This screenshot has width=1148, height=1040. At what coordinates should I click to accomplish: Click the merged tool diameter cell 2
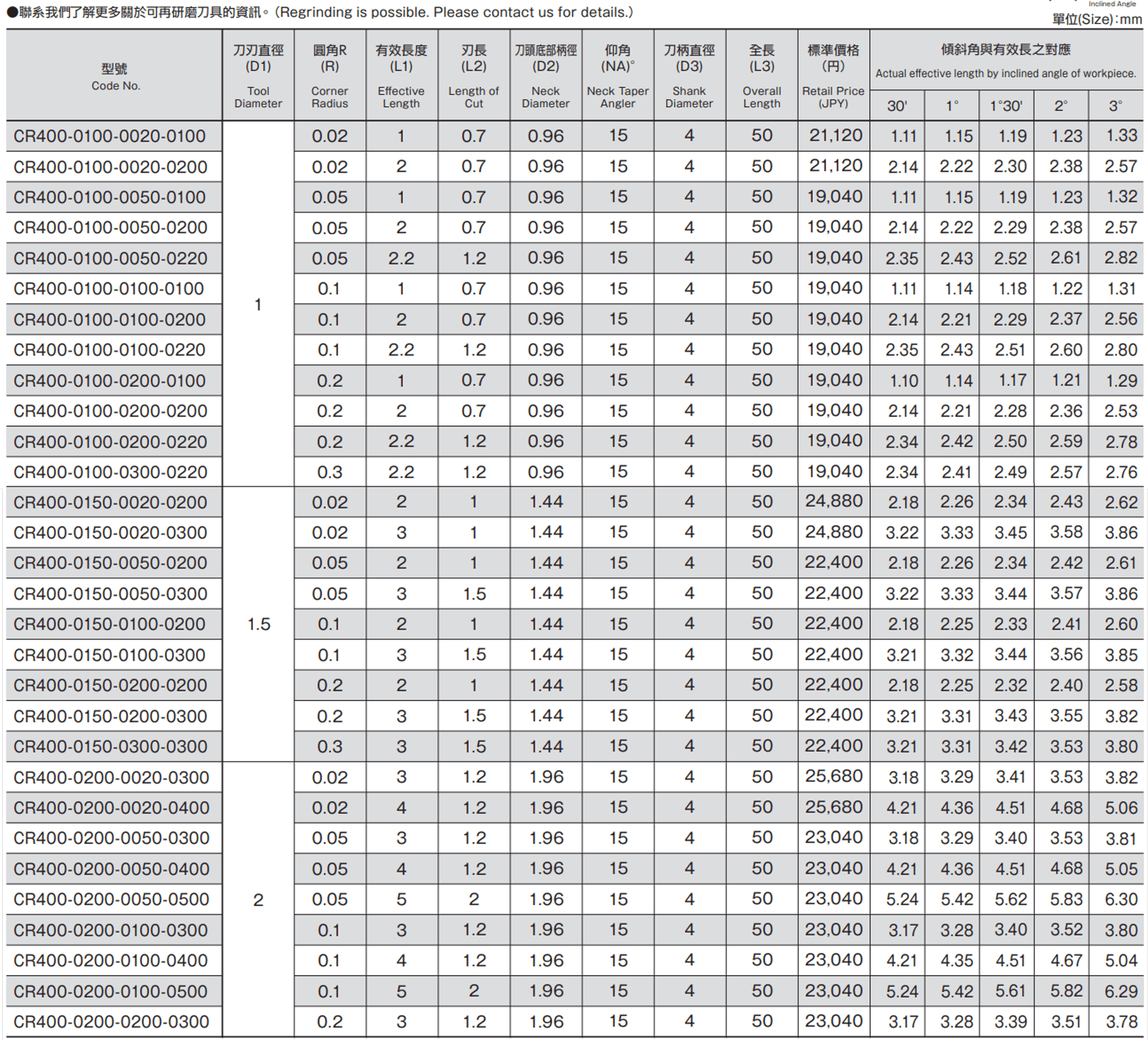(x=258, y=900)
